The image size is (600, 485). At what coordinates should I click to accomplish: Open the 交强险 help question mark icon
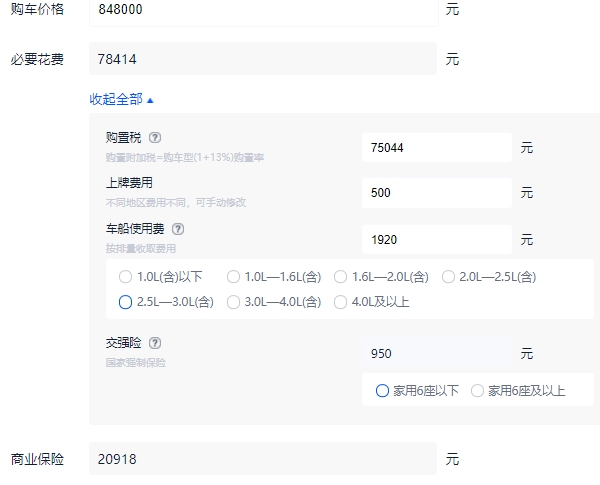pos(155,343)
